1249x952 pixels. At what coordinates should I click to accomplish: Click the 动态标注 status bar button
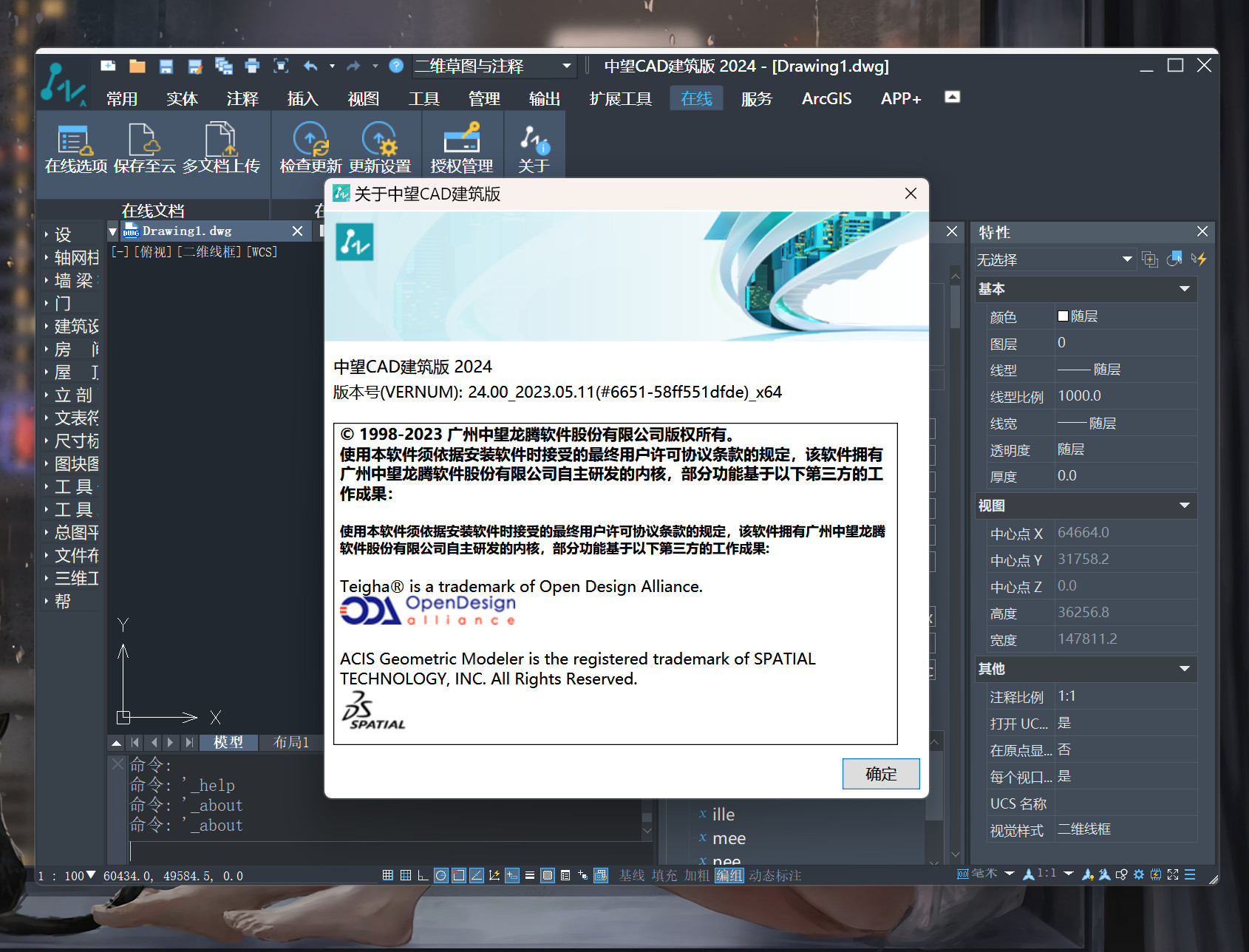[x=775, y=875]
